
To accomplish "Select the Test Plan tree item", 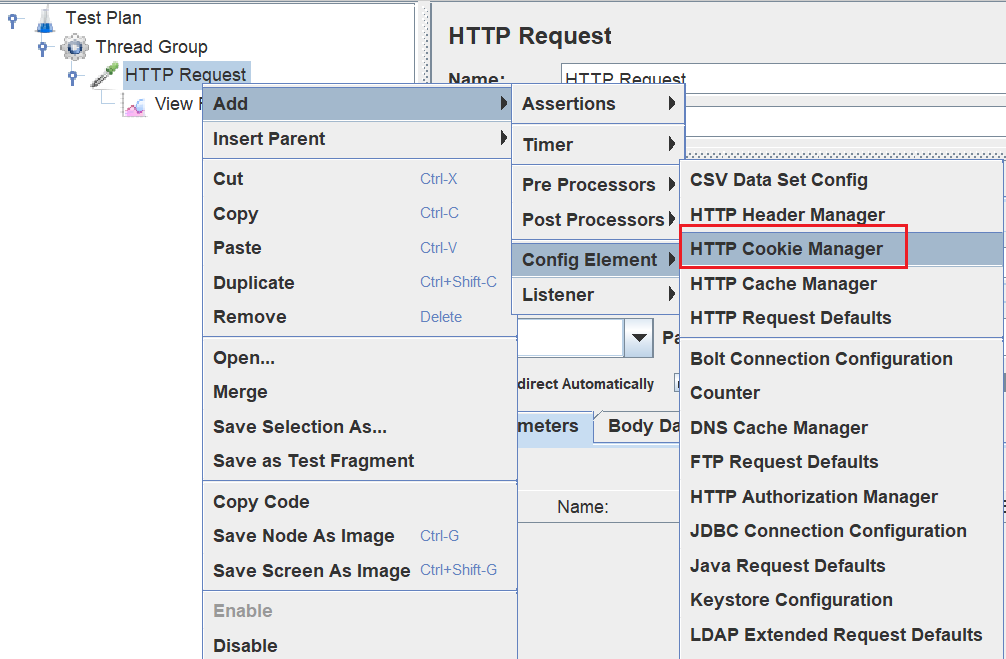I will point(103,18).
